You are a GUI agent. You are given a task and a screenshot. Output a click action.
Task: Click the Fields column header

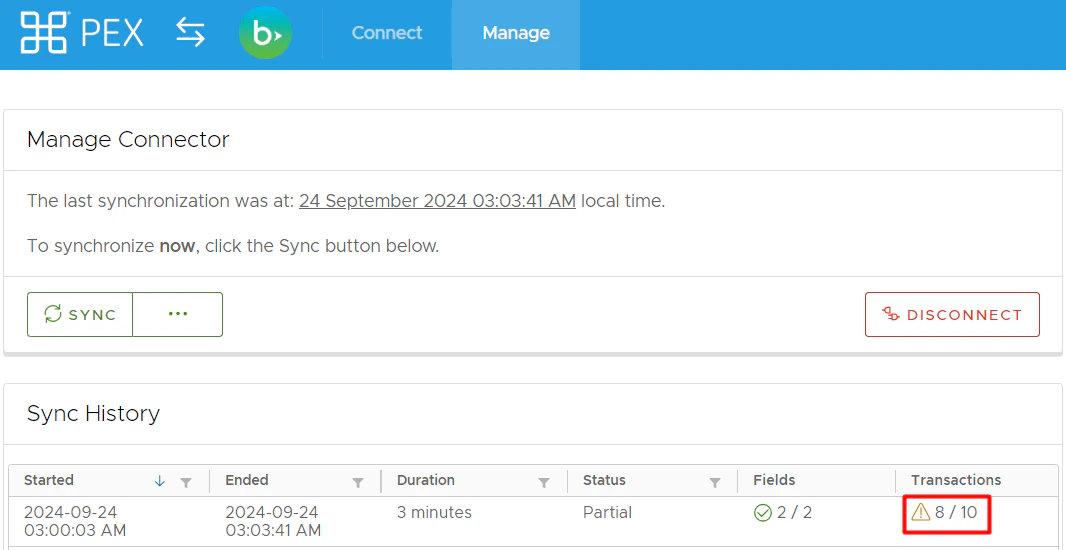pyautogui.click(x=774, y=480)
